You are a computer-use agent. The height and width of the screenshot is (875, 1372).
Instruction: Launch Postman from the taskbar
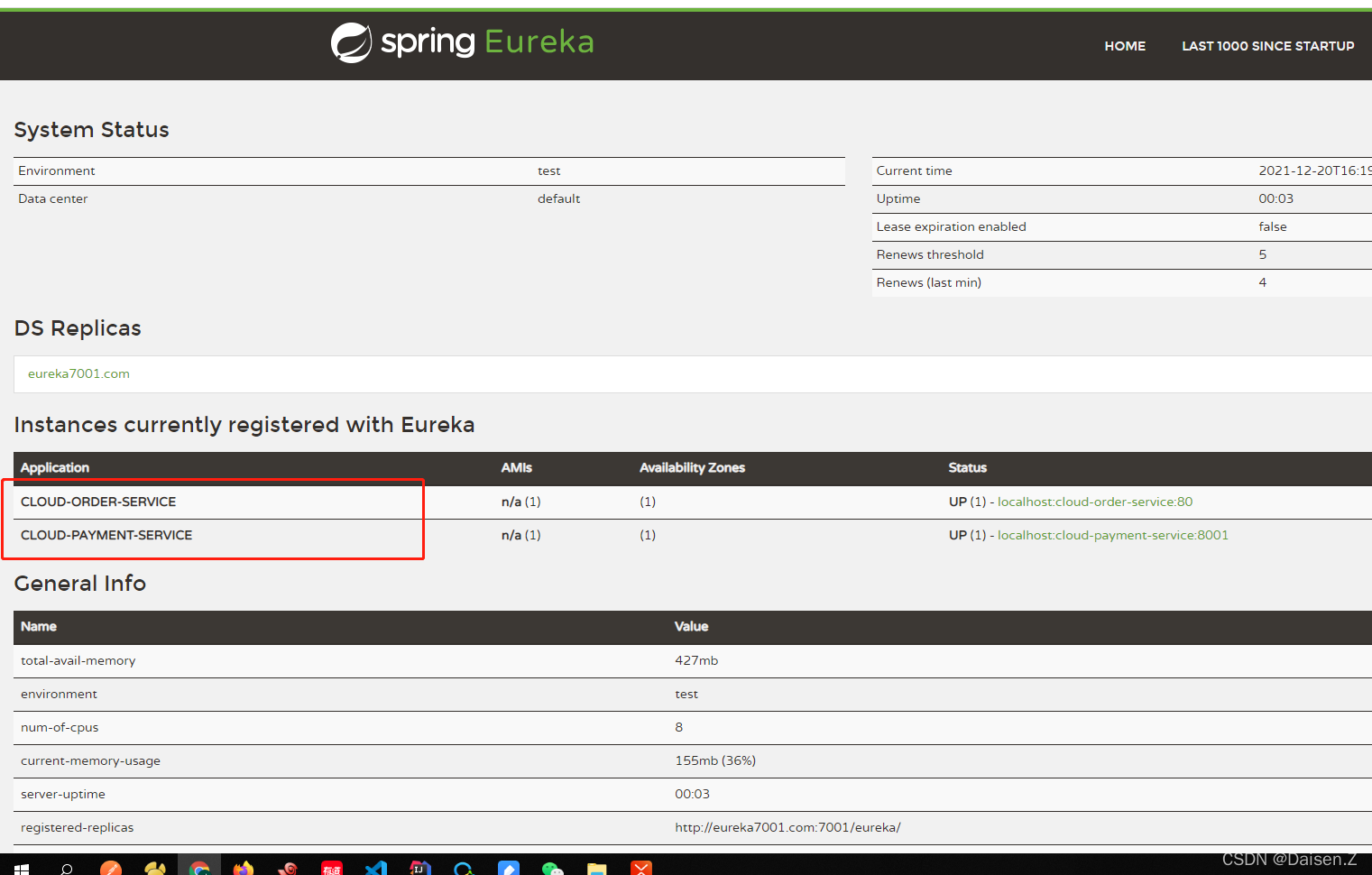tap(111, 868)
